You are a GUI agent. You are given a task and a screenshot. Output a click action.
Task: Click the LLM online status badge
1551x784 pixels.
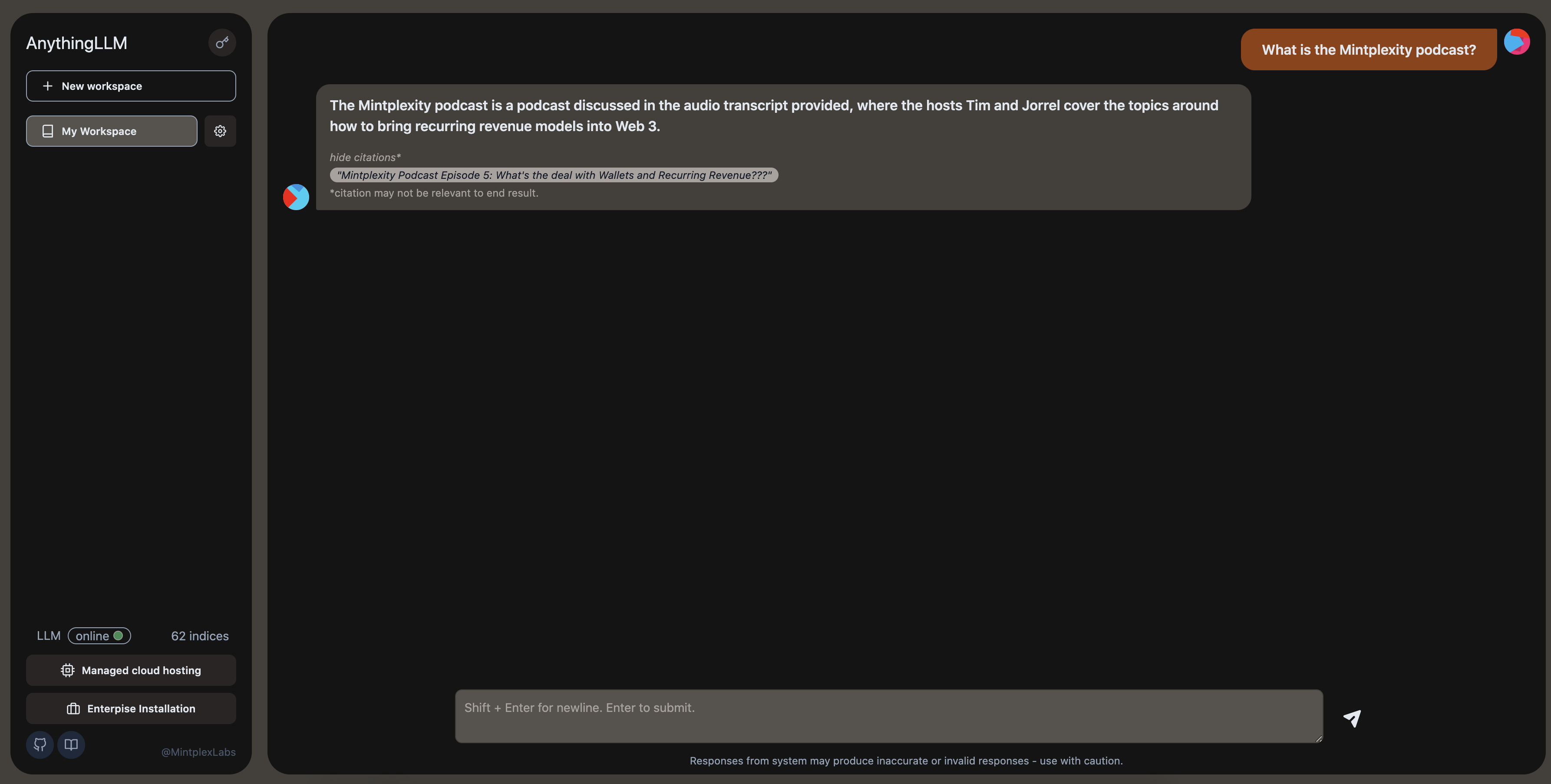coord(99,636)
